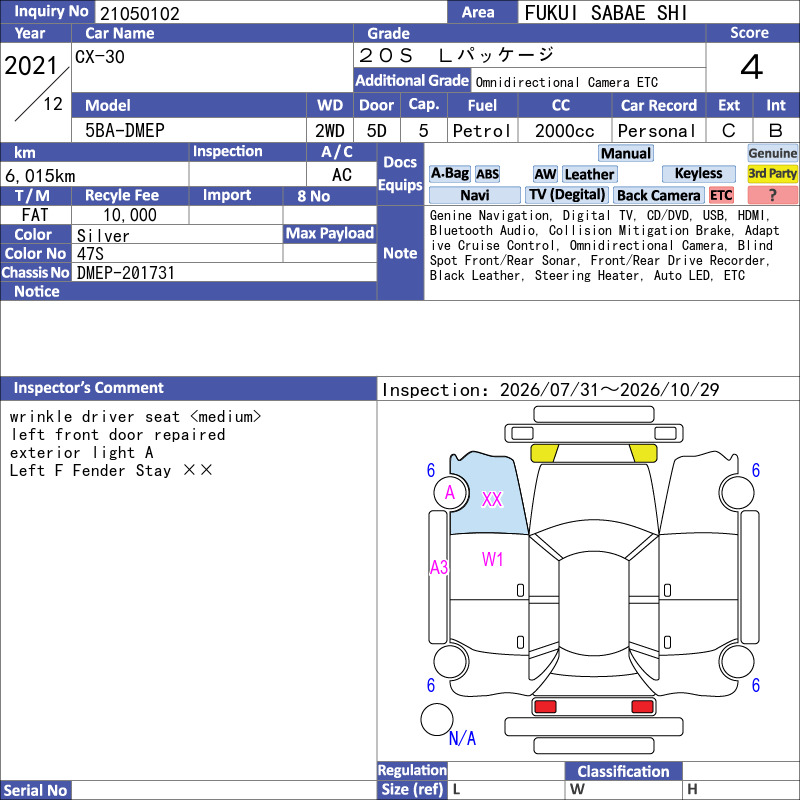800x800 pixels.
Task: Click the XX mark on diagram fender
Action: (492, 499)
